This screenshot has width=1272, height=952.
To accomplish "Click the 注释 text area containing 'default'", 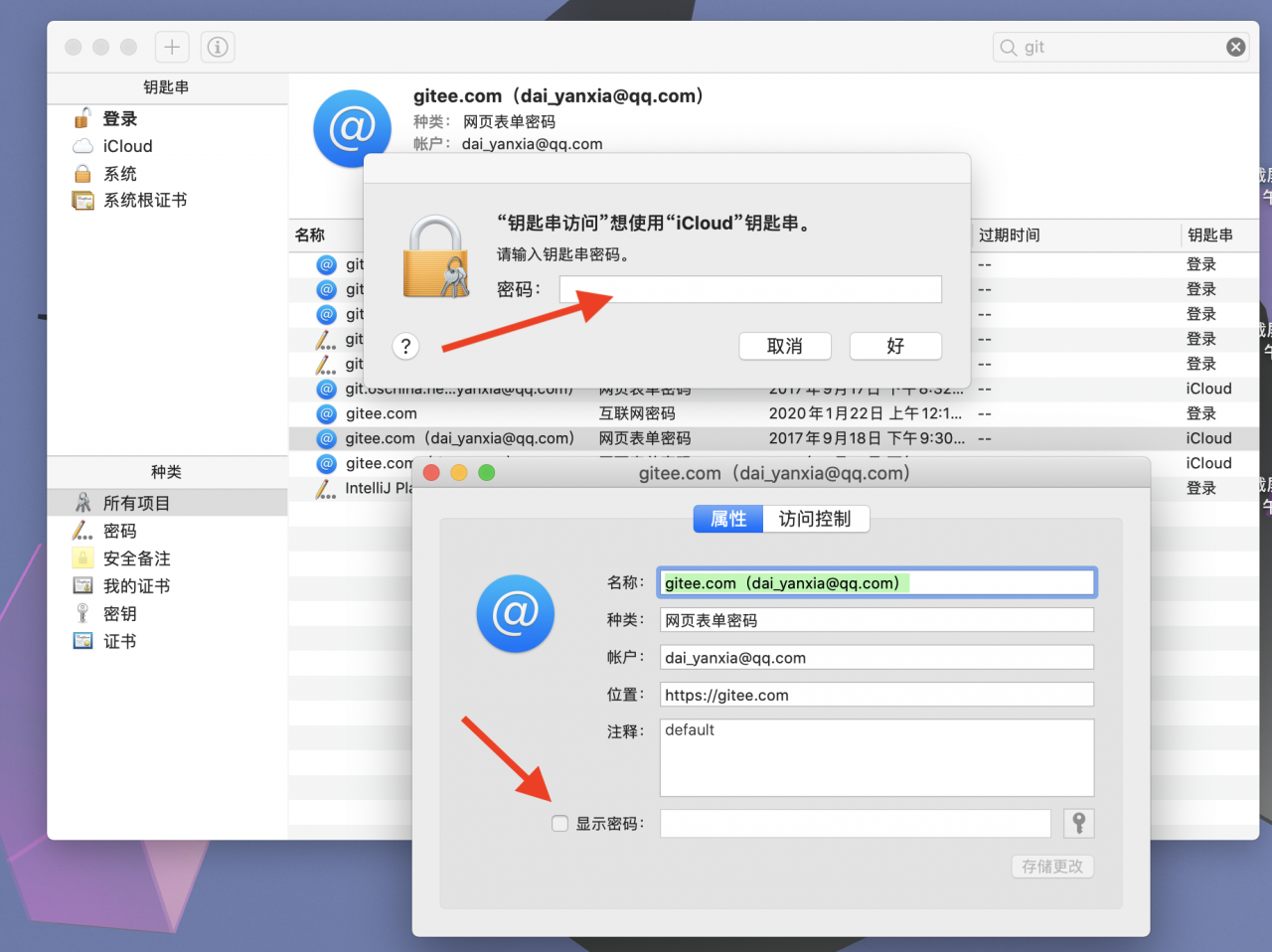I will (876, 757).
